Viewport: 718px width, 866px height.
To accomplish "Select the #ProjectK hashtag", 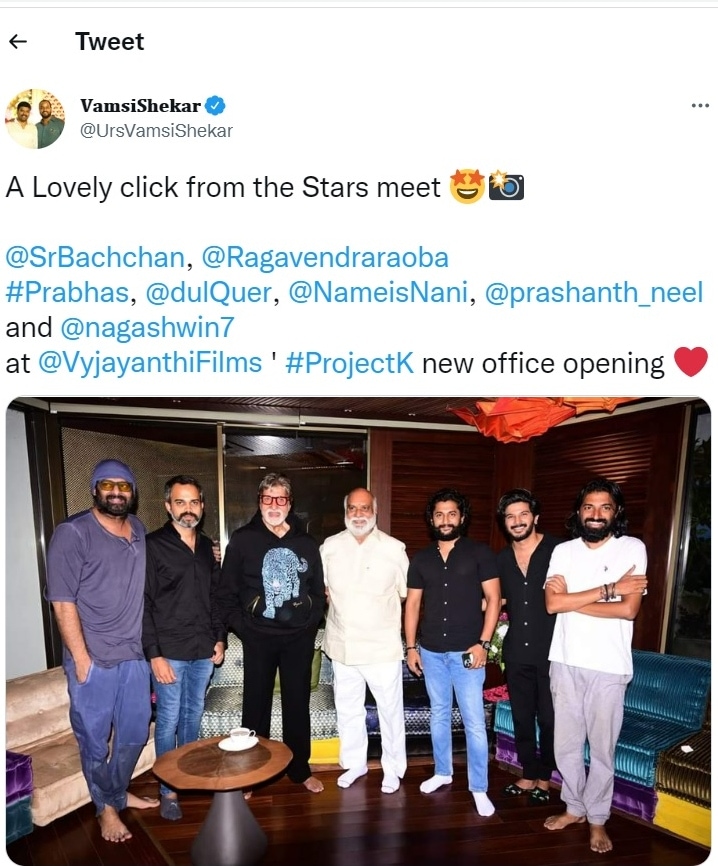I will (x=349, y=363).
